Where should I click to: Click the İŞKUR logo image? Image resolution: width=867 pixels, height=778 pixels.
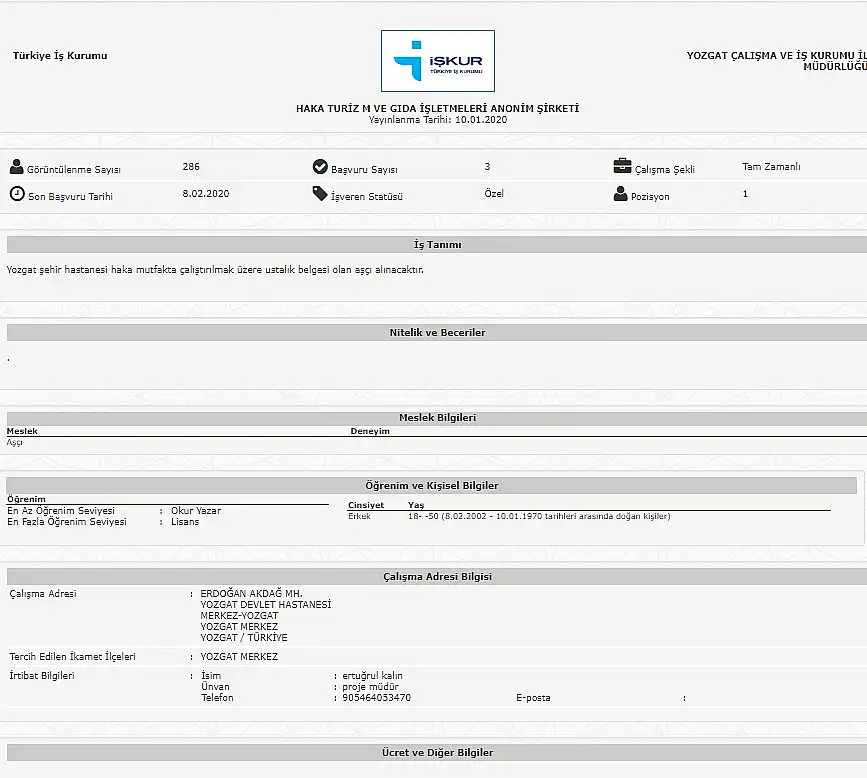pos(437,61)
